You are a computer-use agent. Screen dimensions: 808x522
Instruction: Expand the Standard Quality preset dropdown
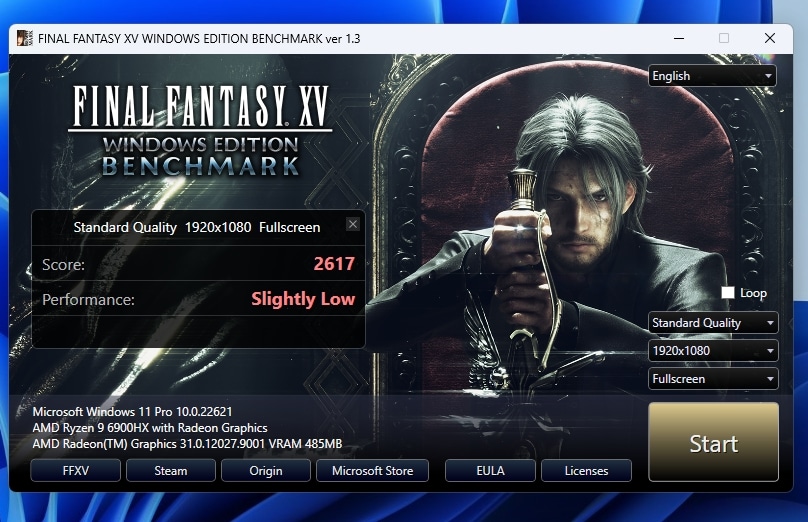coord(712,323)
